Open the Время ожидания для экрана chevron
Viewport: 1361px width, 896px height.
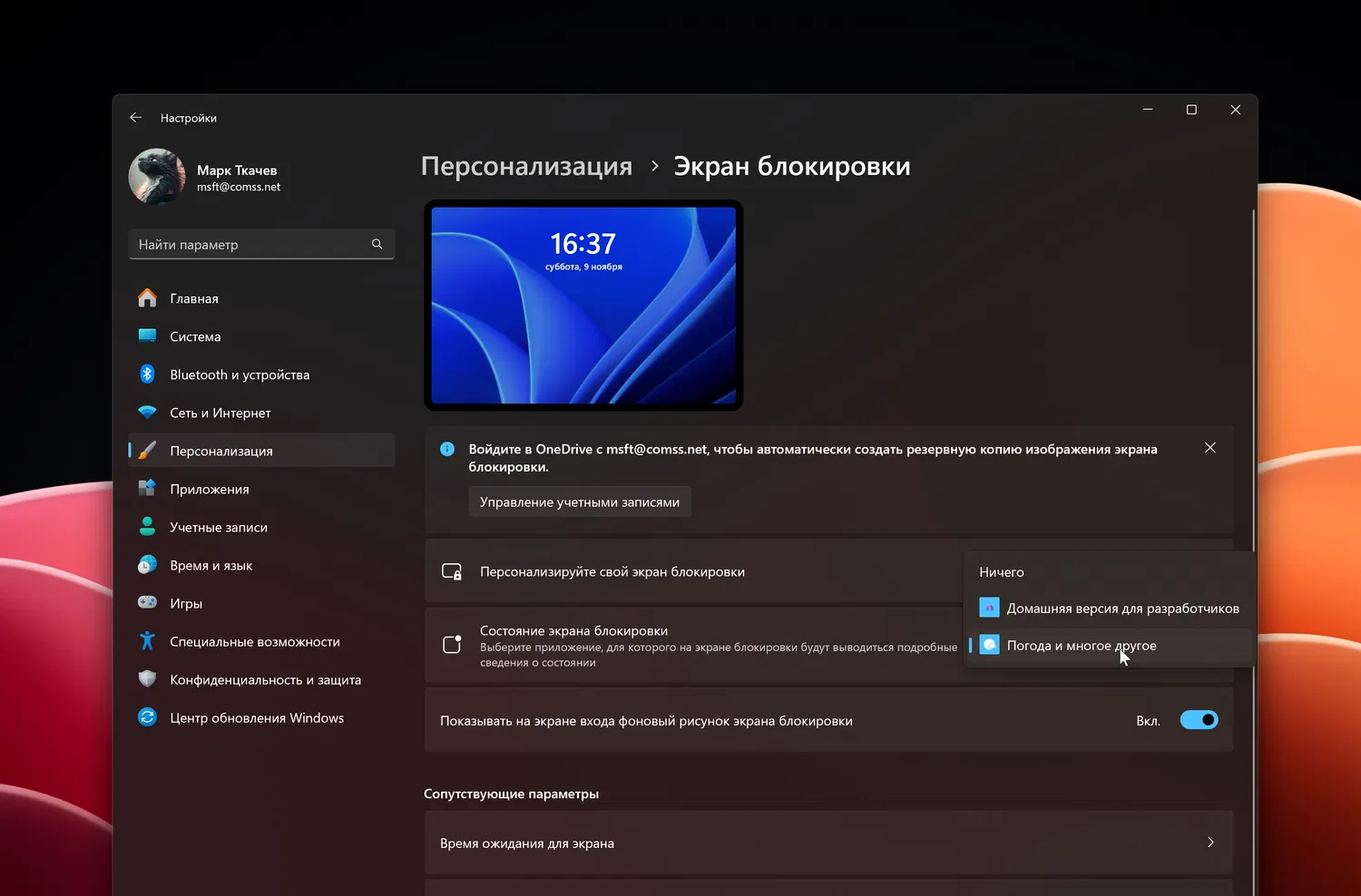[x=1210, y=842]
